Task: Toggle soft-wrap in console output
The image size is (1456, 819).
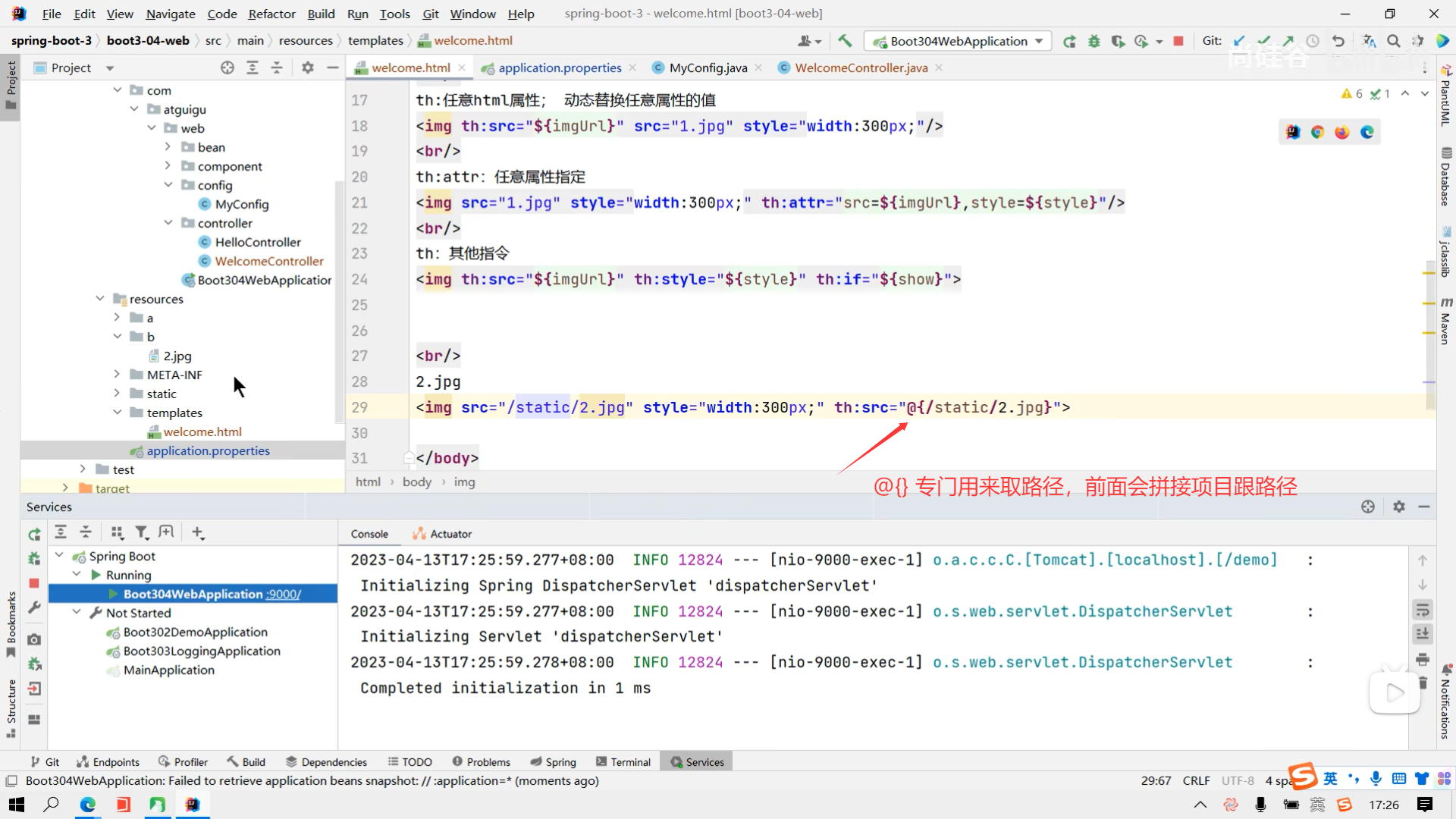Action: tap(1423, 610)
